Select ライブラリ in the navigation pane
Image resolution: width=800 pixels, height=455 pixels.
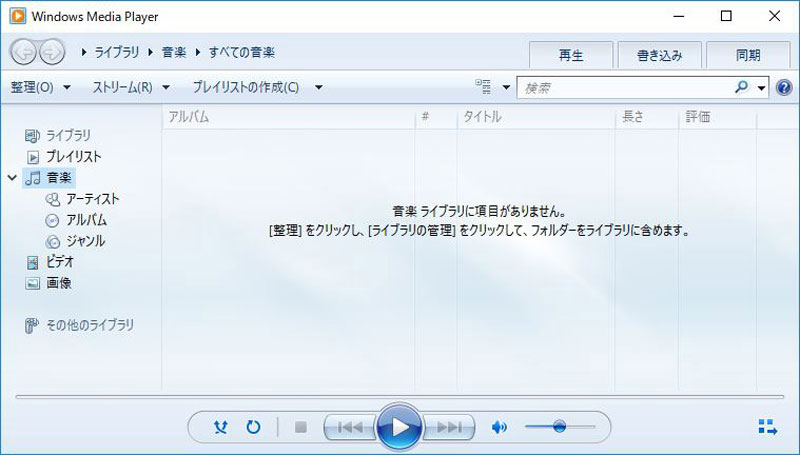(x=69, y=135)
